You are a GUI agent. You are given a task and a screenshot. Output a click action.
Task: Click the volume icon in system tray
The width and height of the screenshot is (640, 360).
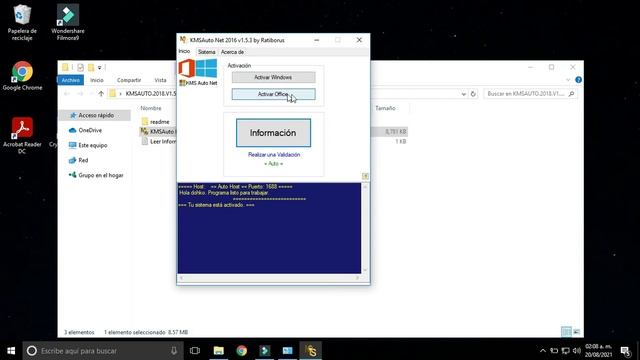576,351
